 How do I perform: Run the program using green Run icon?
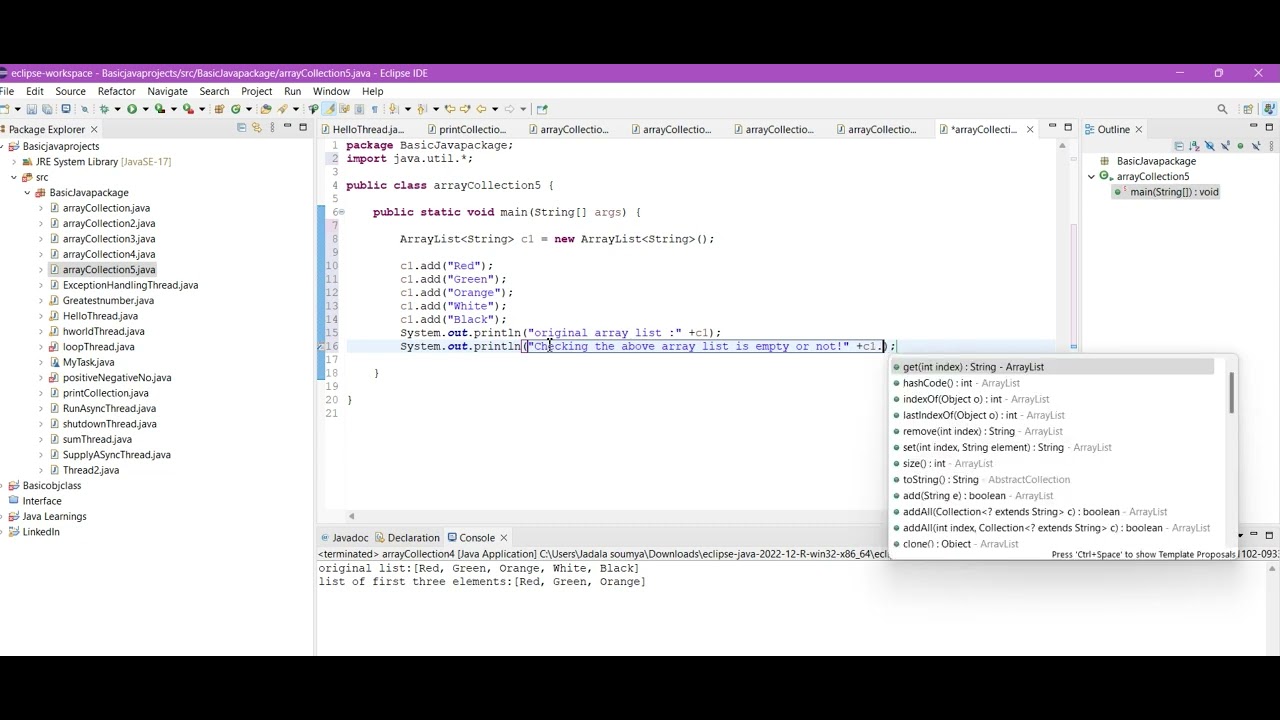click(132, 109)
